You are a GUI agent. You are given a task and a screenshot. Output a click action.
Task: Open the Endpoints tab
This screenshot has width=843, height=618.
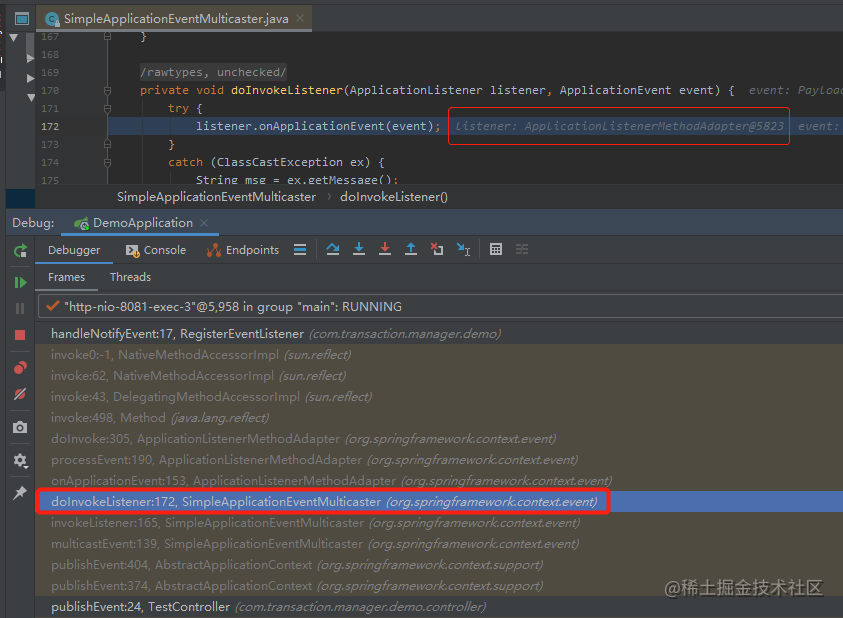[243, 250]
